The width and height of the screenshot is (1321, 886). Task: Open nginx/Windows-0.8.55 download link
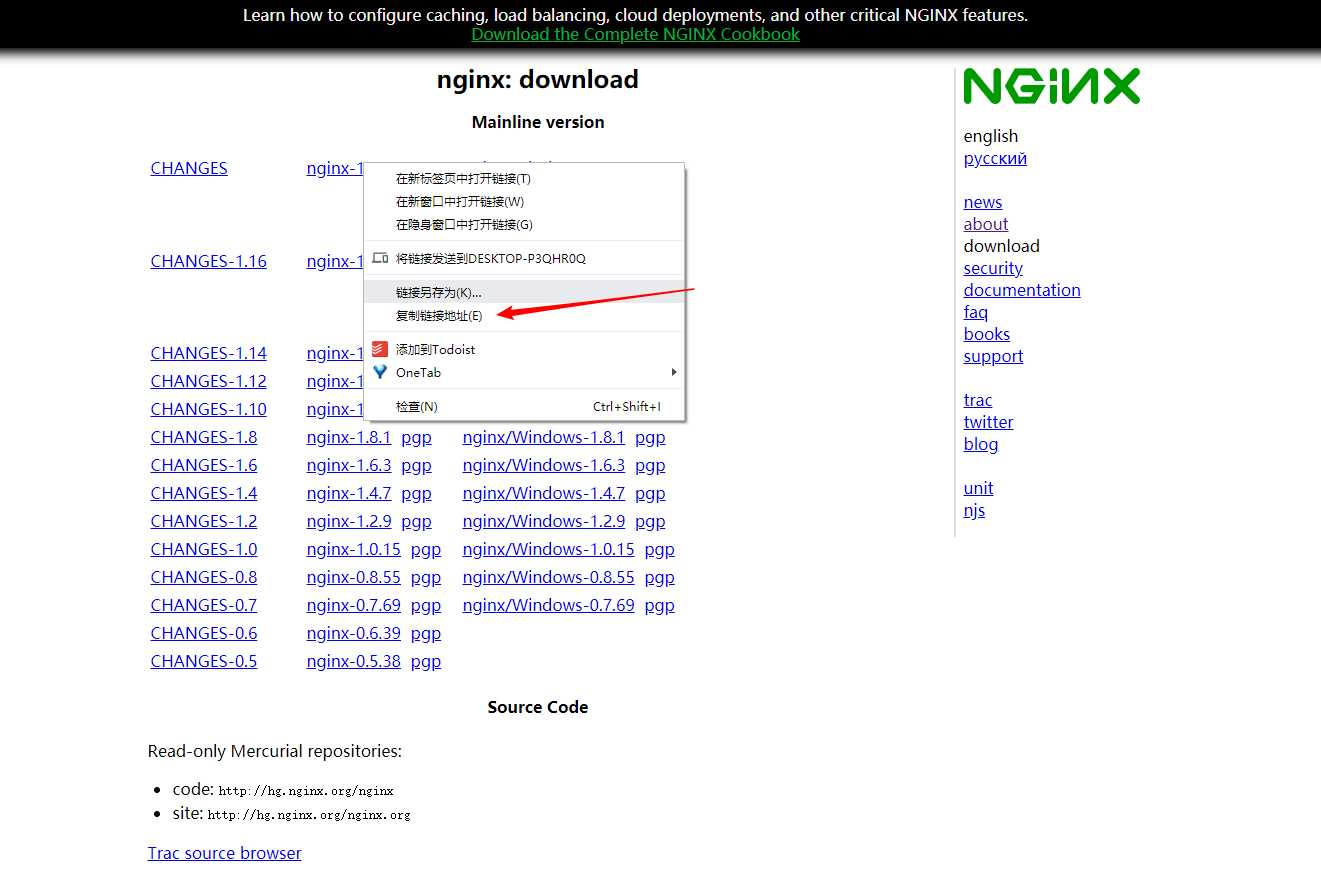pos(548,577)
